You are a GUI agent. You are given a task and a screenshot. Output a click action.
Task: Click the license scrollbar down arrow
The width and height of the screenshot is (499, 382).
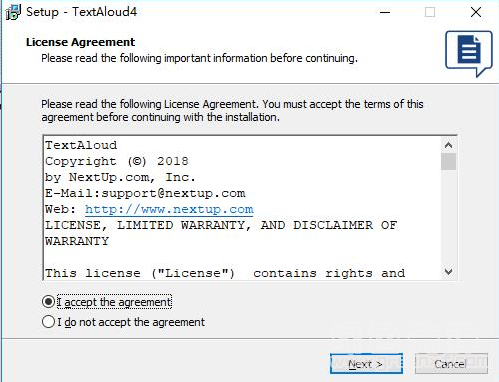tap(448, 272)
